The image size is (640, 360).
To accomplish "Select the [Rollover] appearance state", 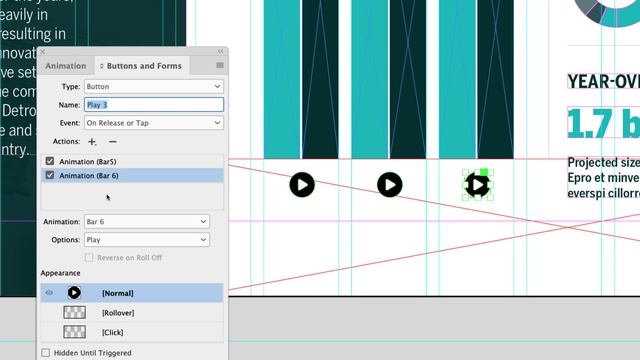I will coord(132,313).
